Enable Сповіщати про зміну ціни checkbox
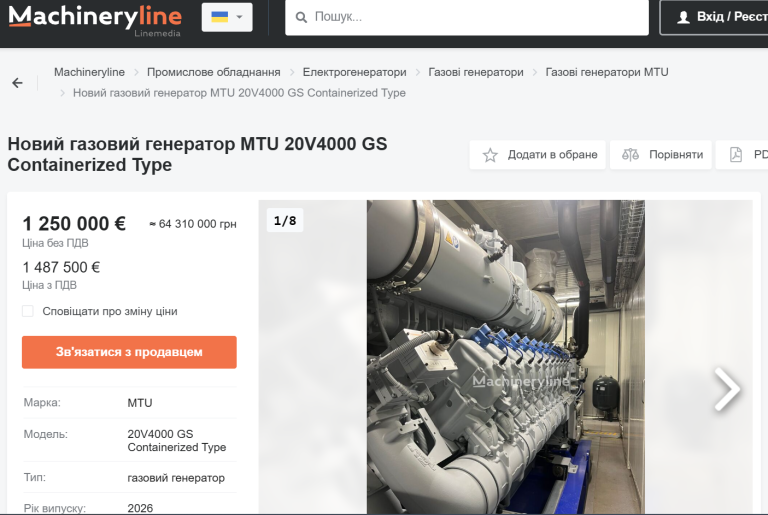The width and height of the screenshot is (768, 515). 28,311
